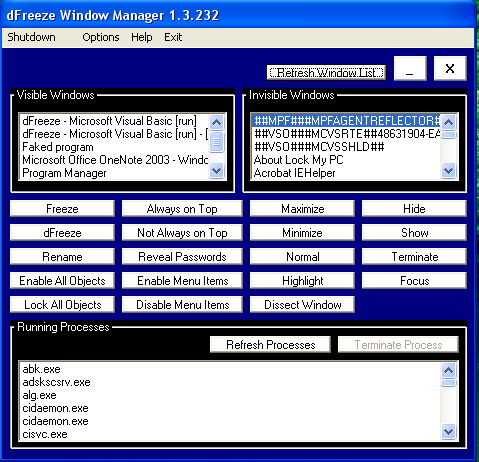Click the Dissect Window button
The image size is (479, 462).
pos(302,305)
